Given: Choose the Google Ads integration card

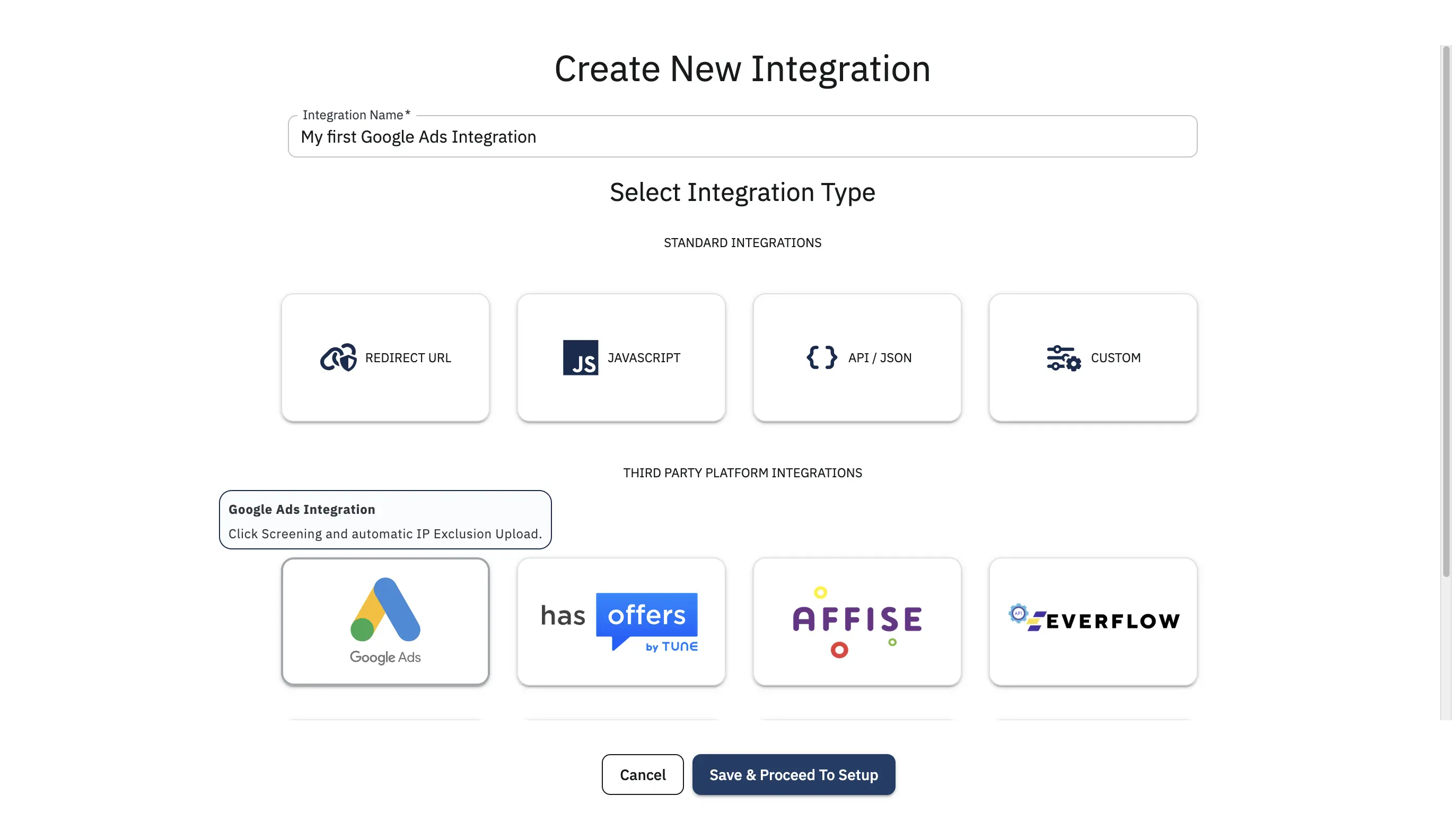Looking at the screenshot, I should pyautogui.click(x=385, y=620).
